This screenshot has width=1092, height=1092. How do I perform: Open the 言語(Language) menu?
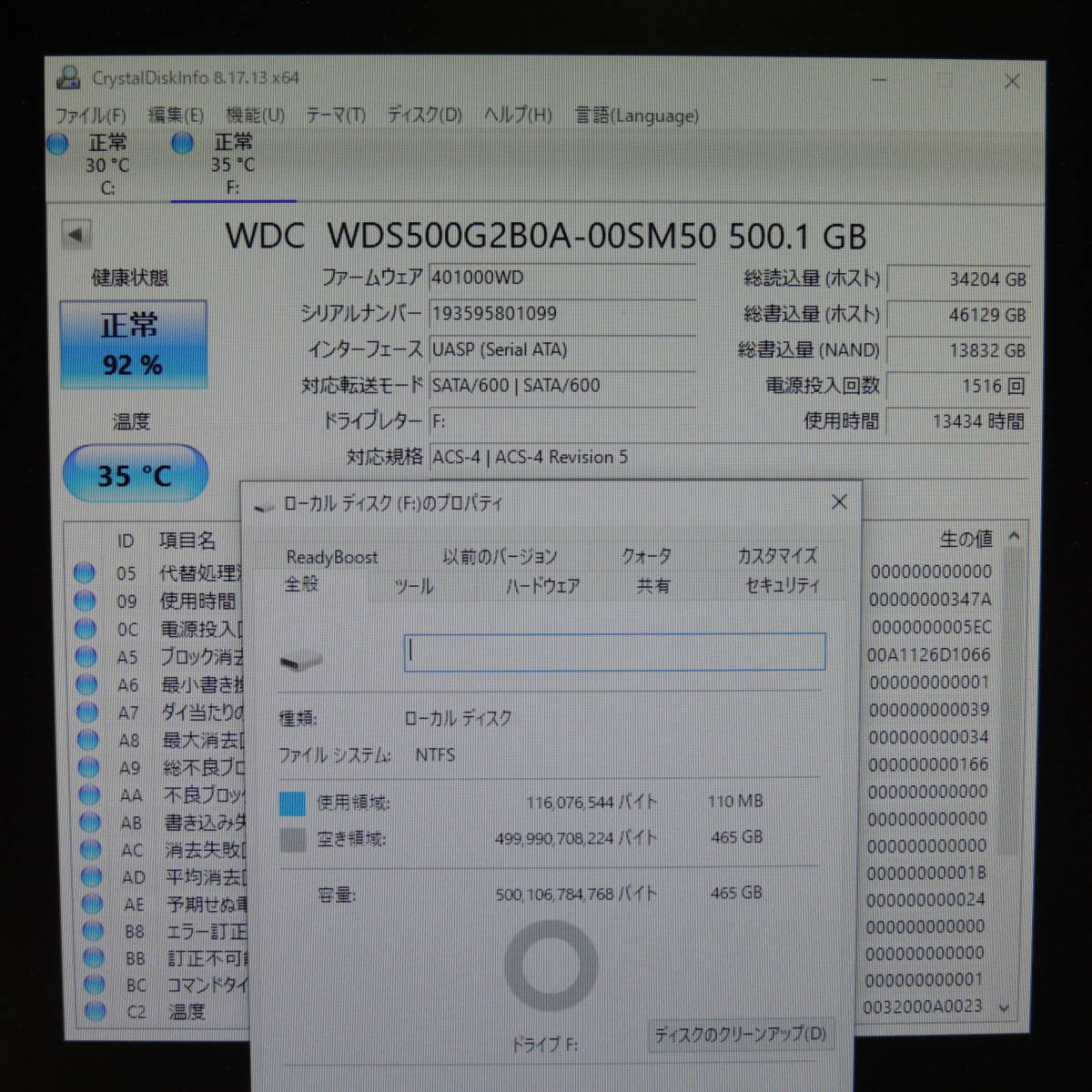point(637,116)
